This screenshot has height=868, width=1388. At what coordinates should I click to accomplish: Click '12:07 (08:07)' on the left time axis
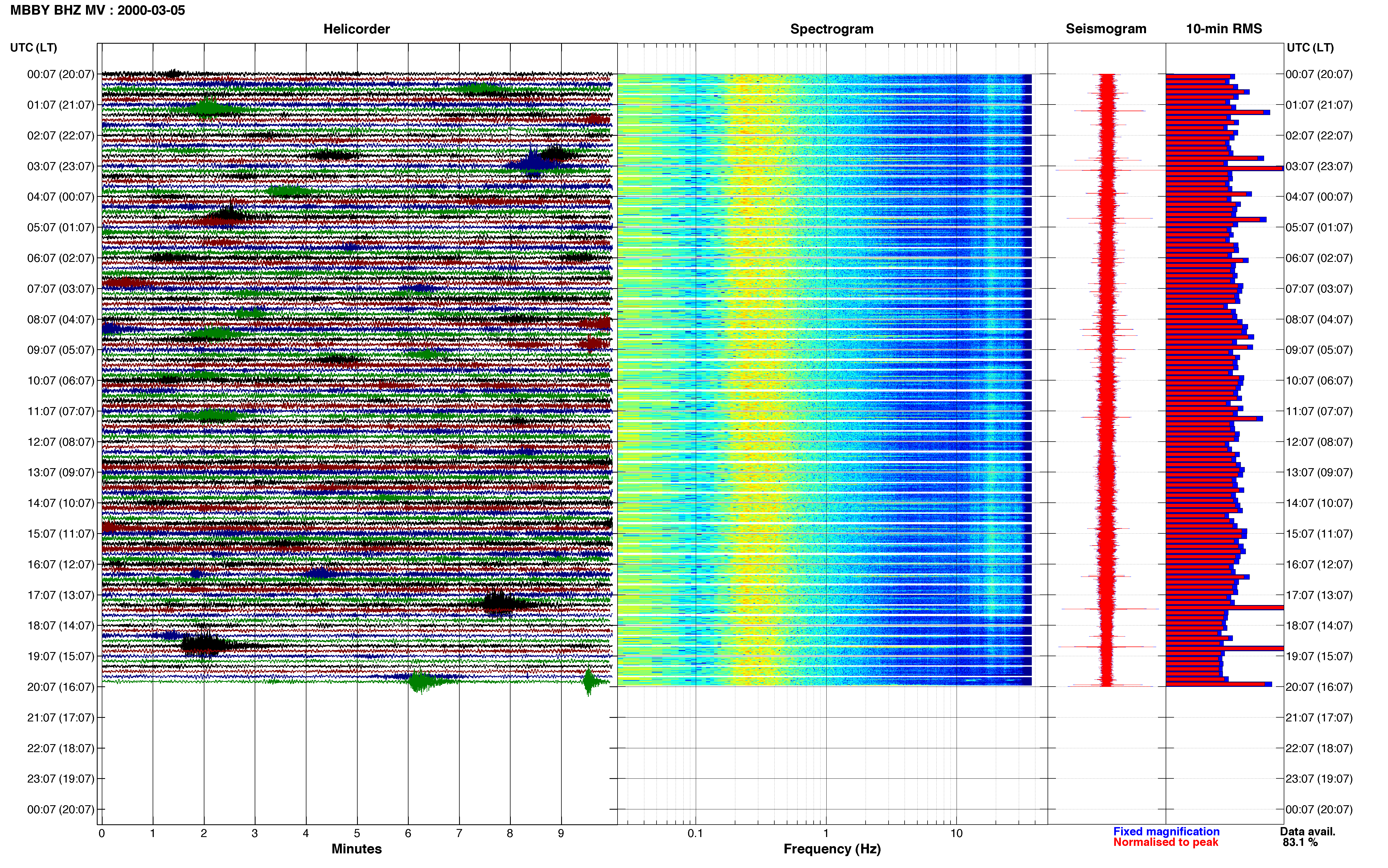[x=60, y=442]
